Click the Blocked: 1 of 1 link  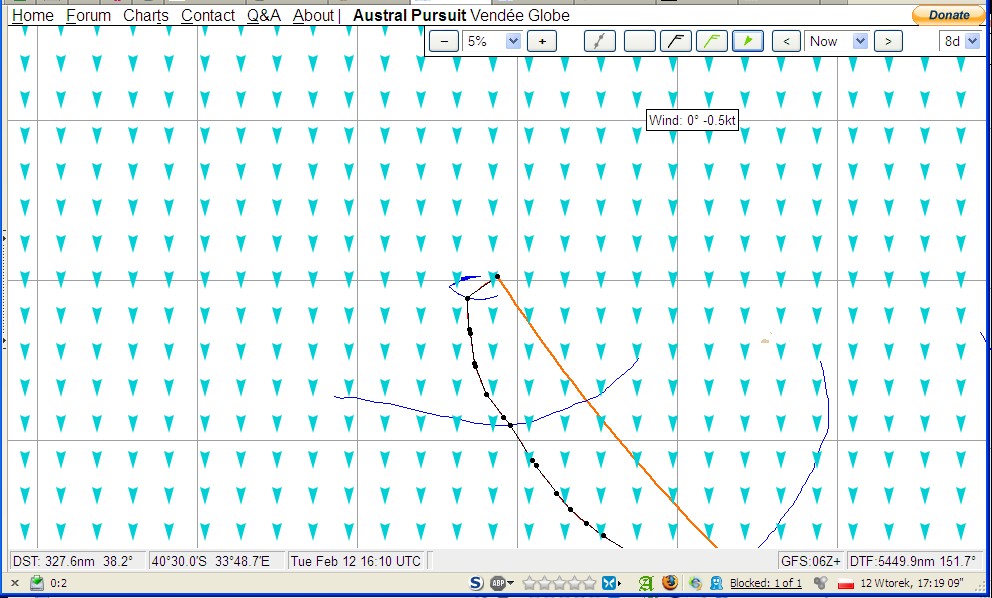[766, 583]
